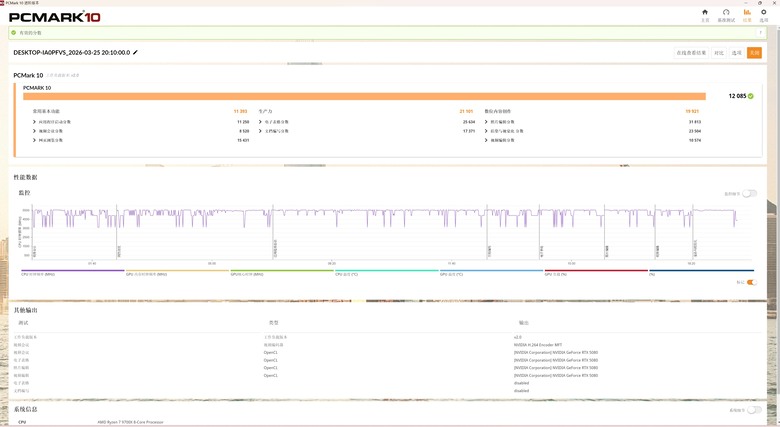The image size is (780, 427).
Task: Click the first NVIDIA GeForce RTX 5080 output
Action: pos(556,352)
